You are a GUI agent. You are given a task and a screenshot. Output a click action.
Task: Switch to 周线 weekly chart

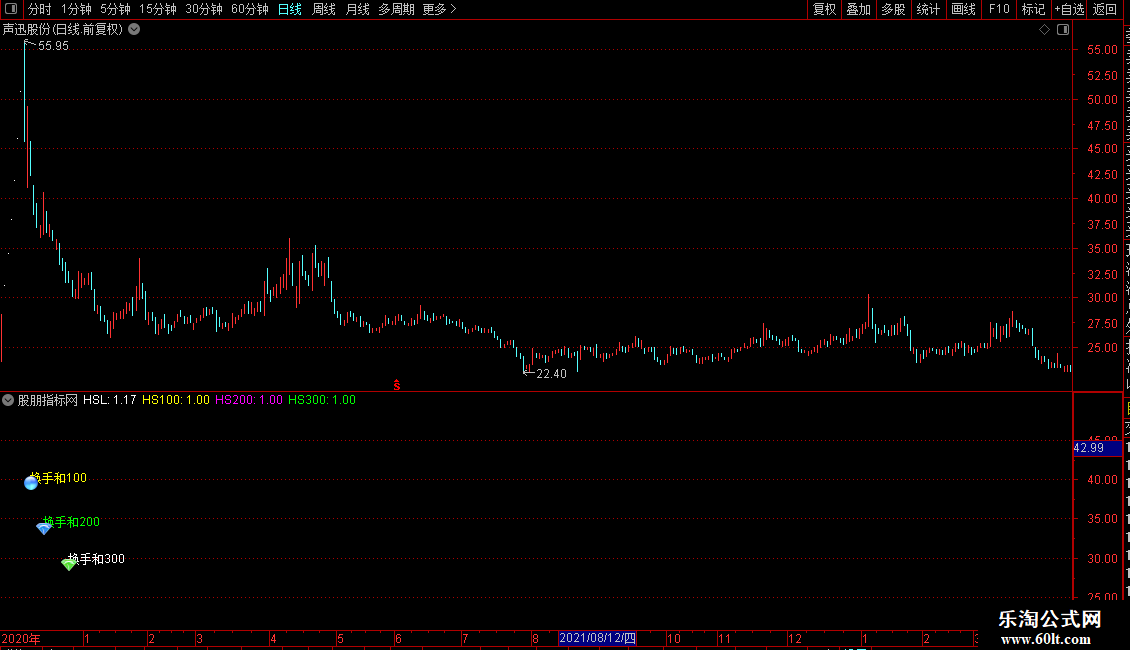(x=324, y=9)
